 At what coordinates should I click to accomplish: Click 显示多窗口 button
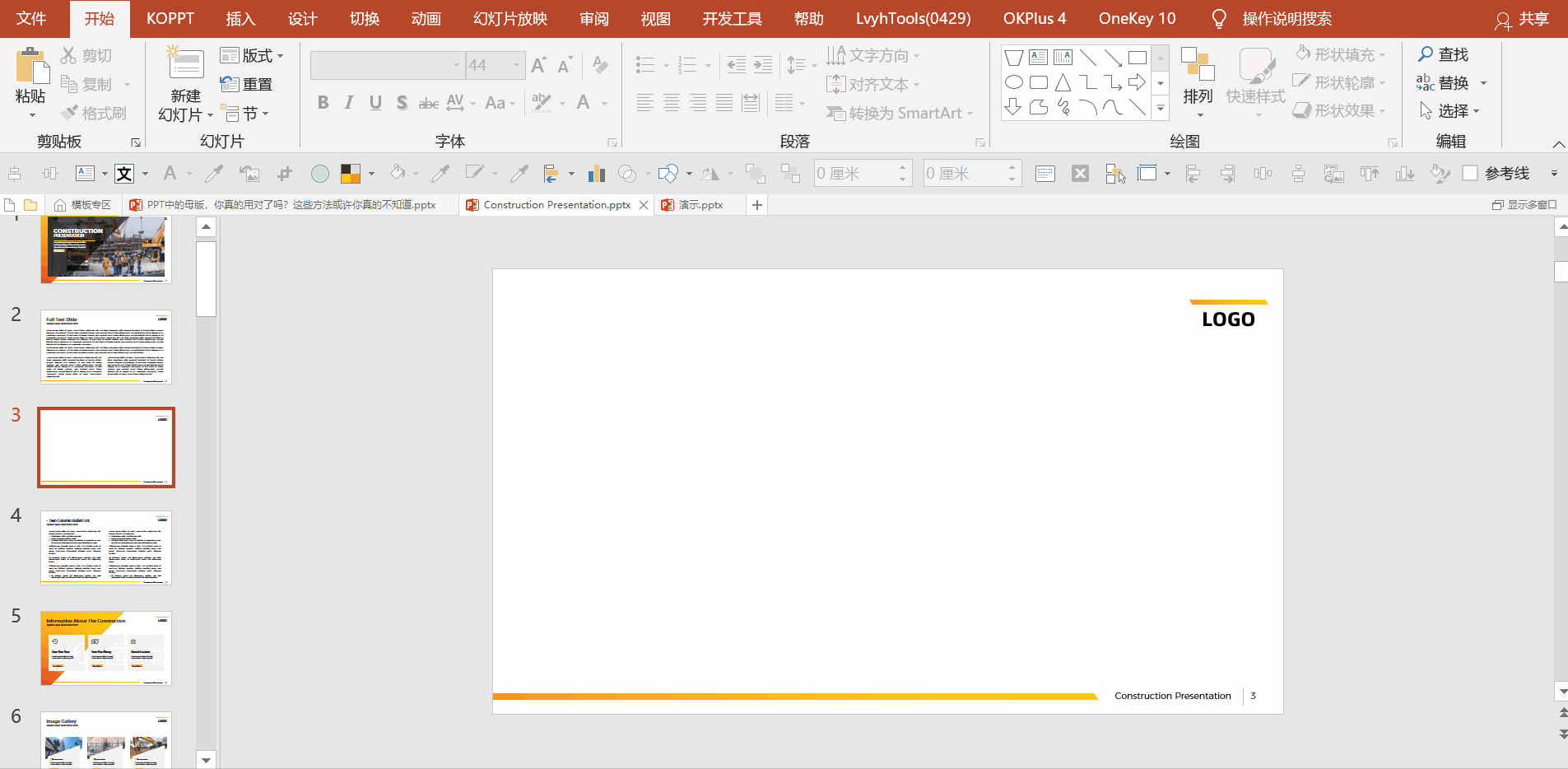[1524, 205]
